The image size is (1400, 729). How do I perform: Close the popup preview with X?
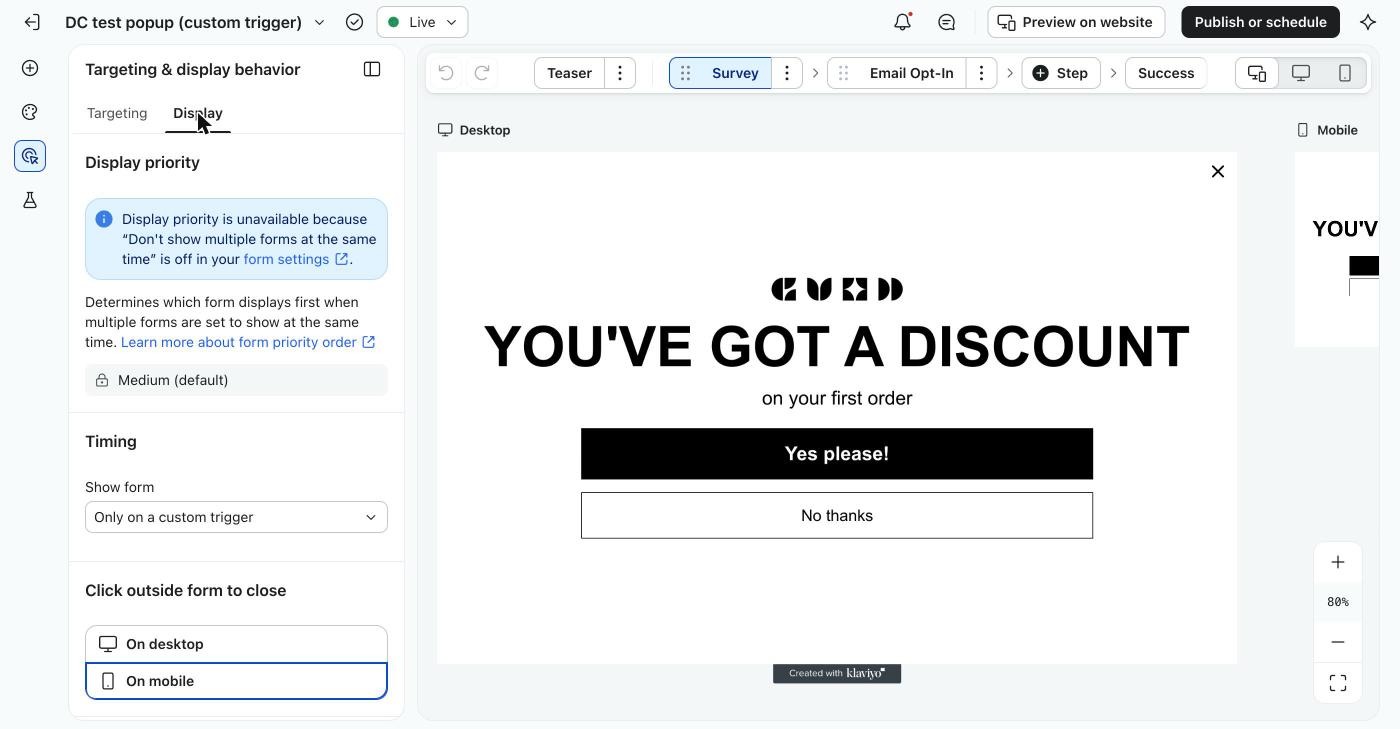(x=1218, y=171)
